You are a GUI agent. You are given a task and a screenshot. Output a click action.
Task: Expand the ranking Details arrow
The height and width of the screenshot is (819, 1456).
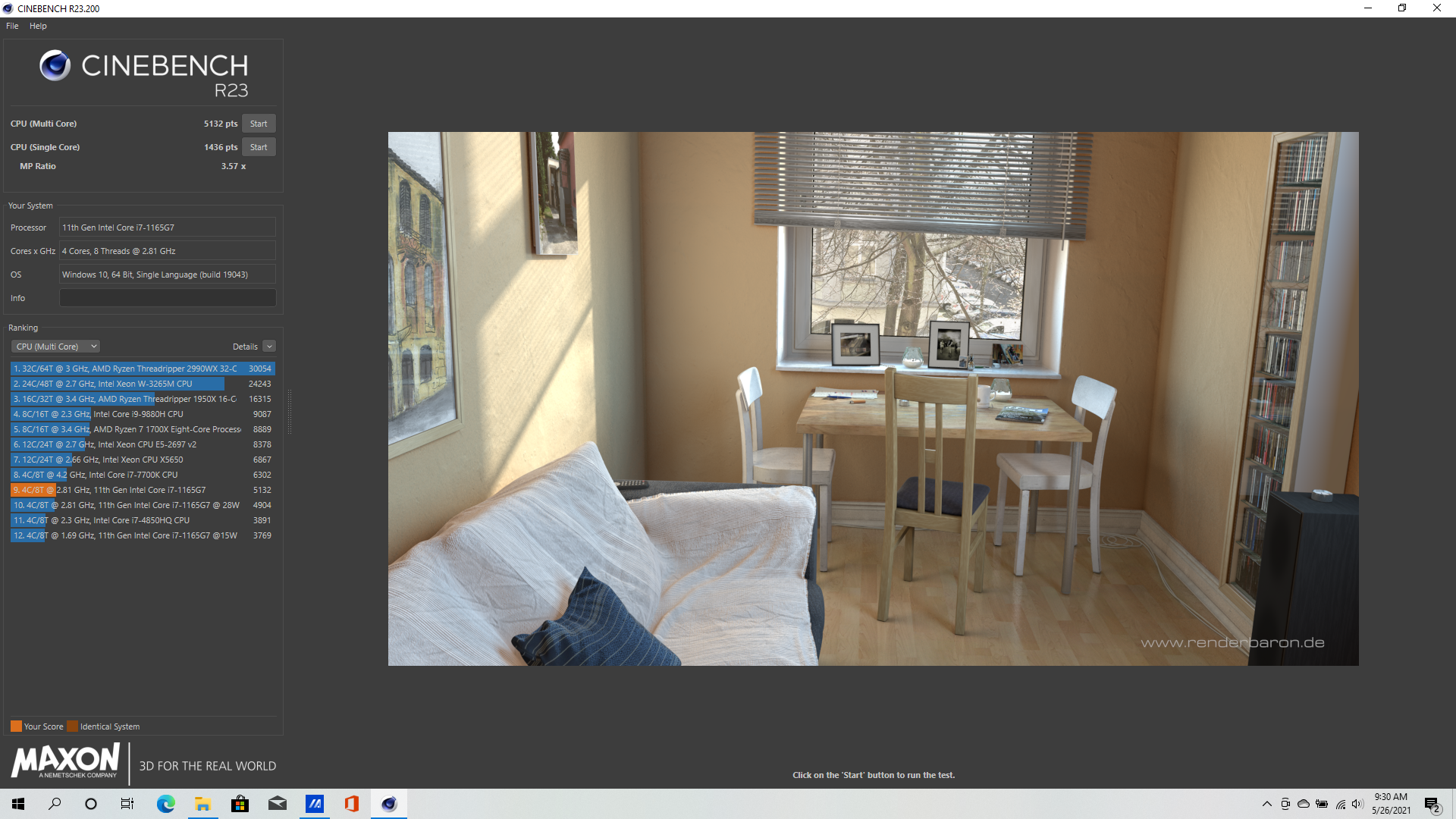click(x=269, y=347)
